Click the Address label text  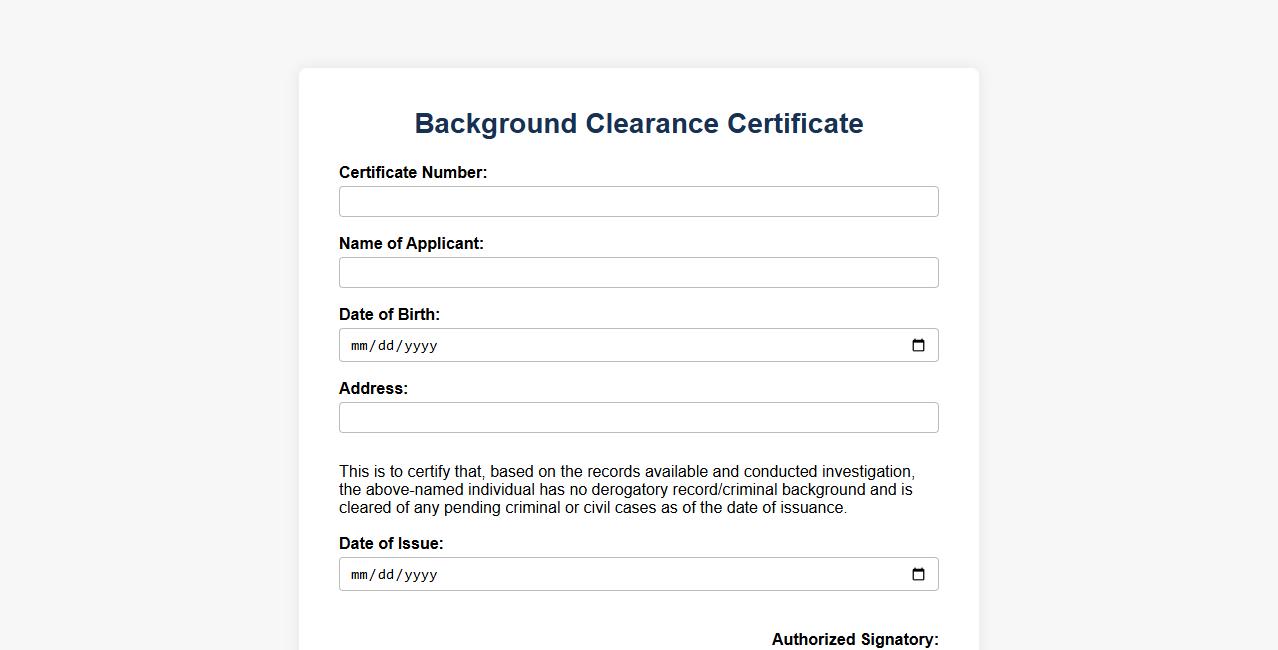[x=373, y=389]
